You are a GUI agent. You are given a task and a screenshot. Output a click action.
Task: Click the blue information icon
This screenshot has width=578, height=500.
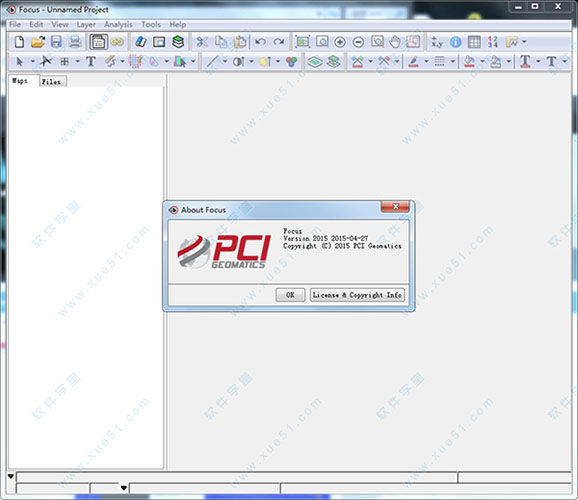tap(456, 42)
